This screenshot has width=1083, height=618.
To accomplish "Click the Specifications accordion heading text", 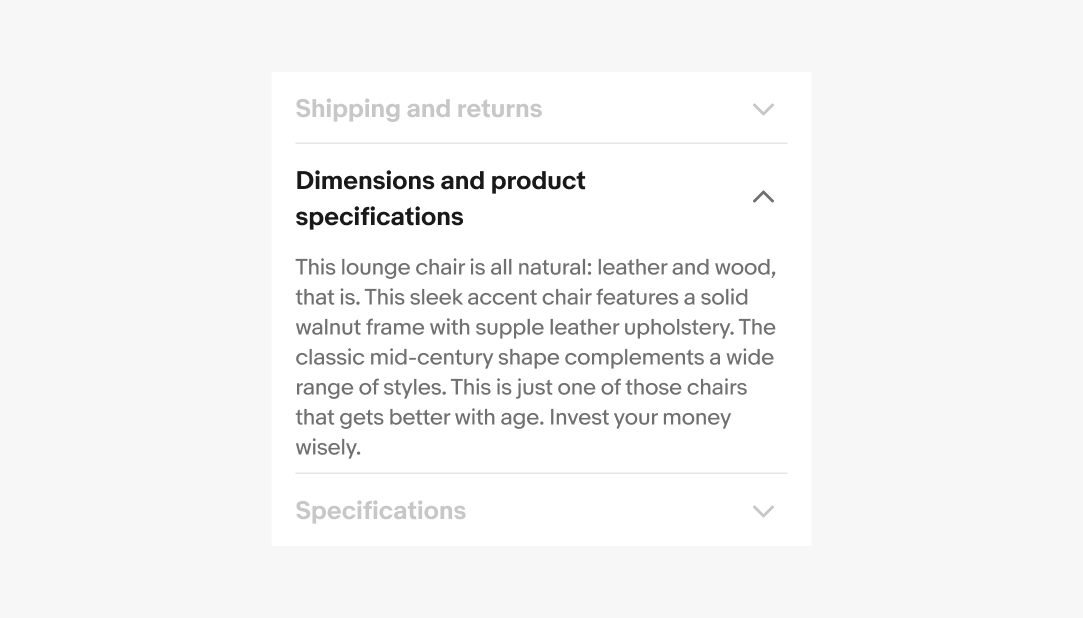I will tap(380, 511).
